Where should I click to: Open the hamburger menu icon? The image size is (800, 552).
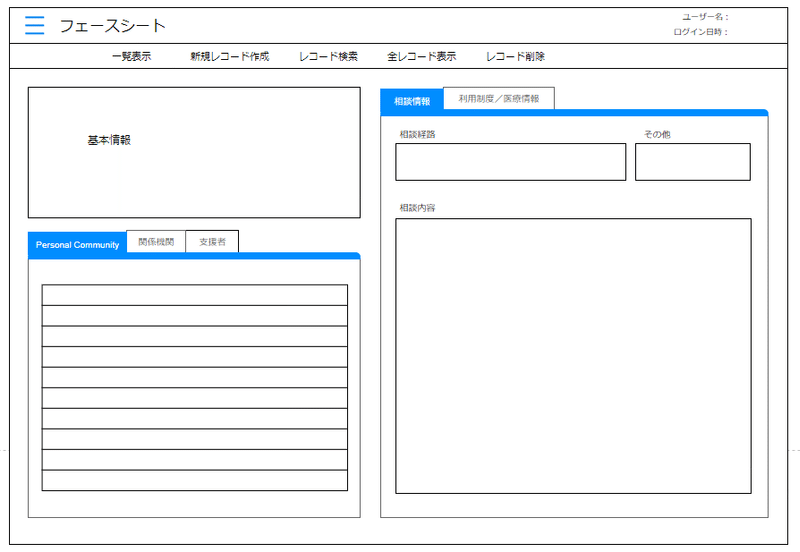coord(34,25)
